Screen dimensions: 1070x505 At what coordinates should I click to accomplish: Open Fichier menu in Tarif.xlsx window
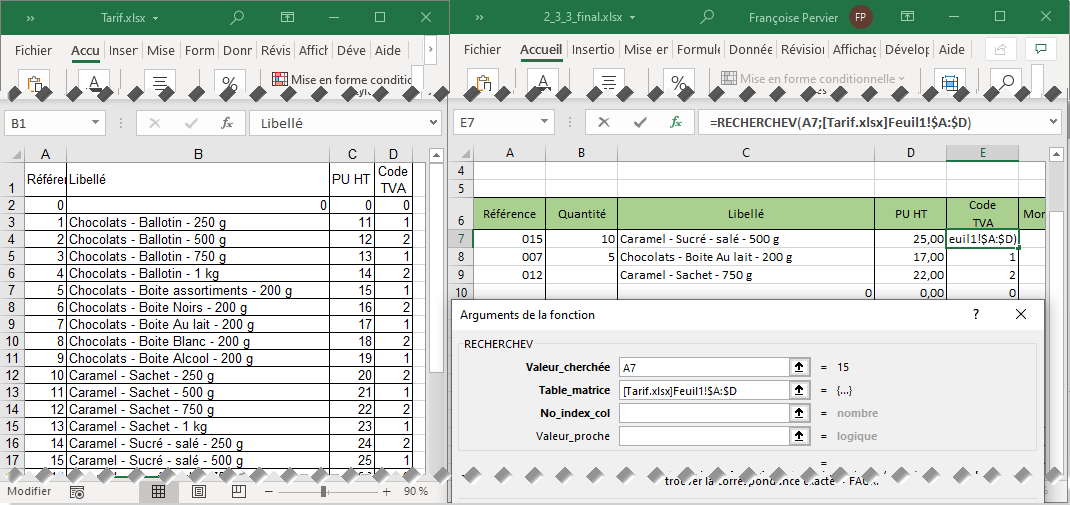tap(33, 51)
